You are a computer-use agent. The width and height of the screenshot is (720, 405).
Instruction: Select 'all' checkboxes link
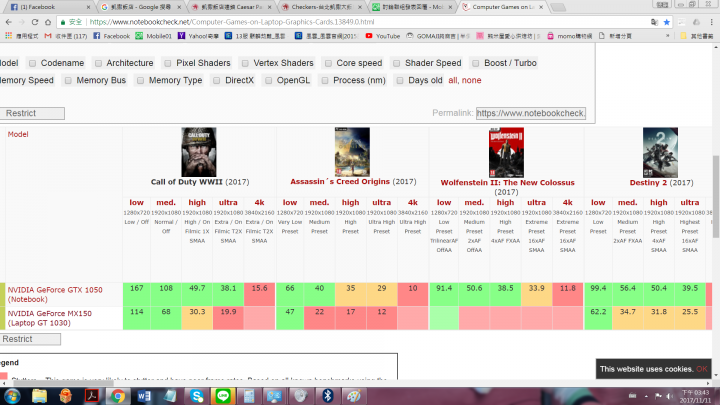point(453,80)
